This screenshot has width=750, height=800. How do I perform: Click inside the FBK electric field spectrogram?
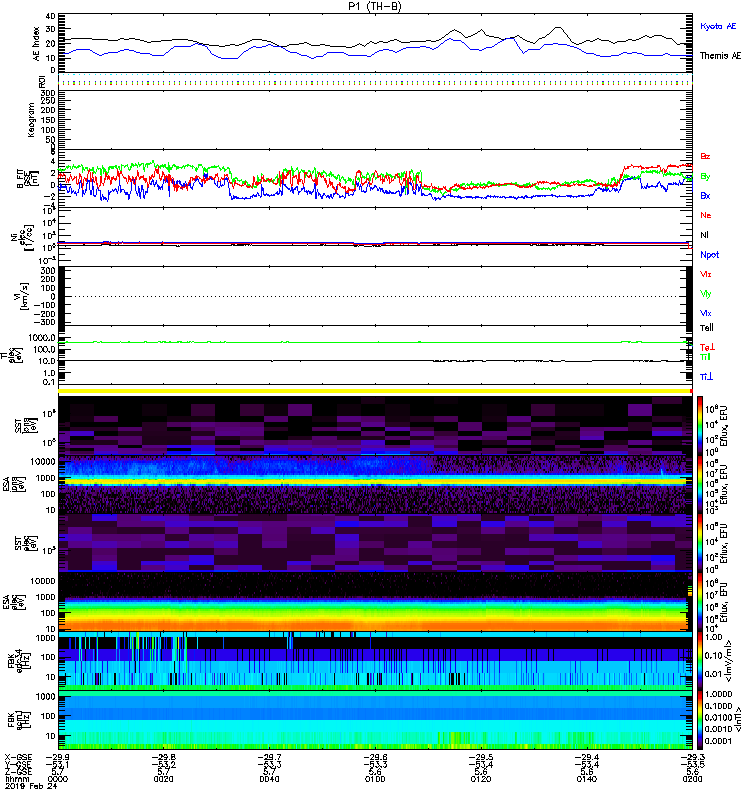click(375, 661)
